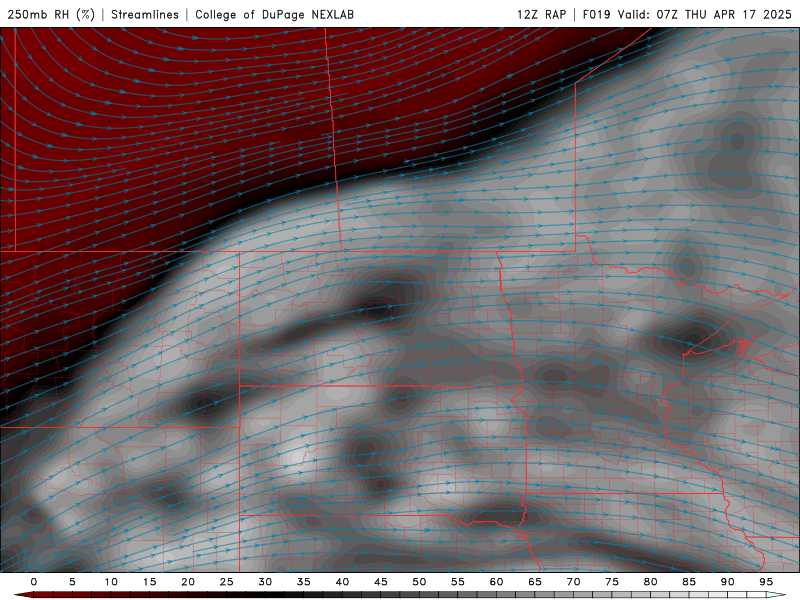Click the colorbar label '30'
Viewport: 800px width, 600px height.
(265, 582)
